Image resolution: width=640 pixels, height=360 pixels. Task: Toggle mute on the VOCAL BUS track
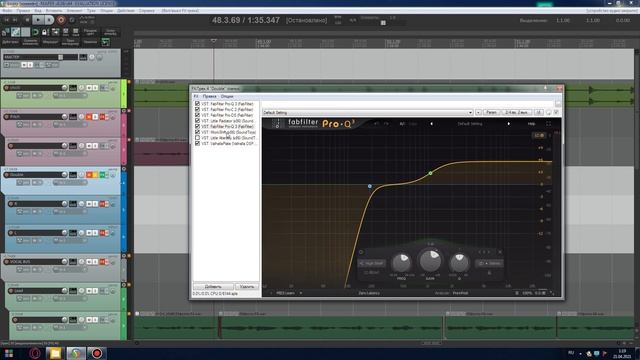[89, 262]
